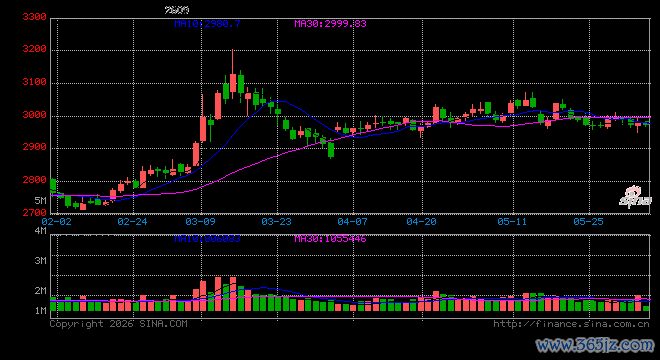Click the Copyright 2026 SINA.COM text

coord(119,324)
